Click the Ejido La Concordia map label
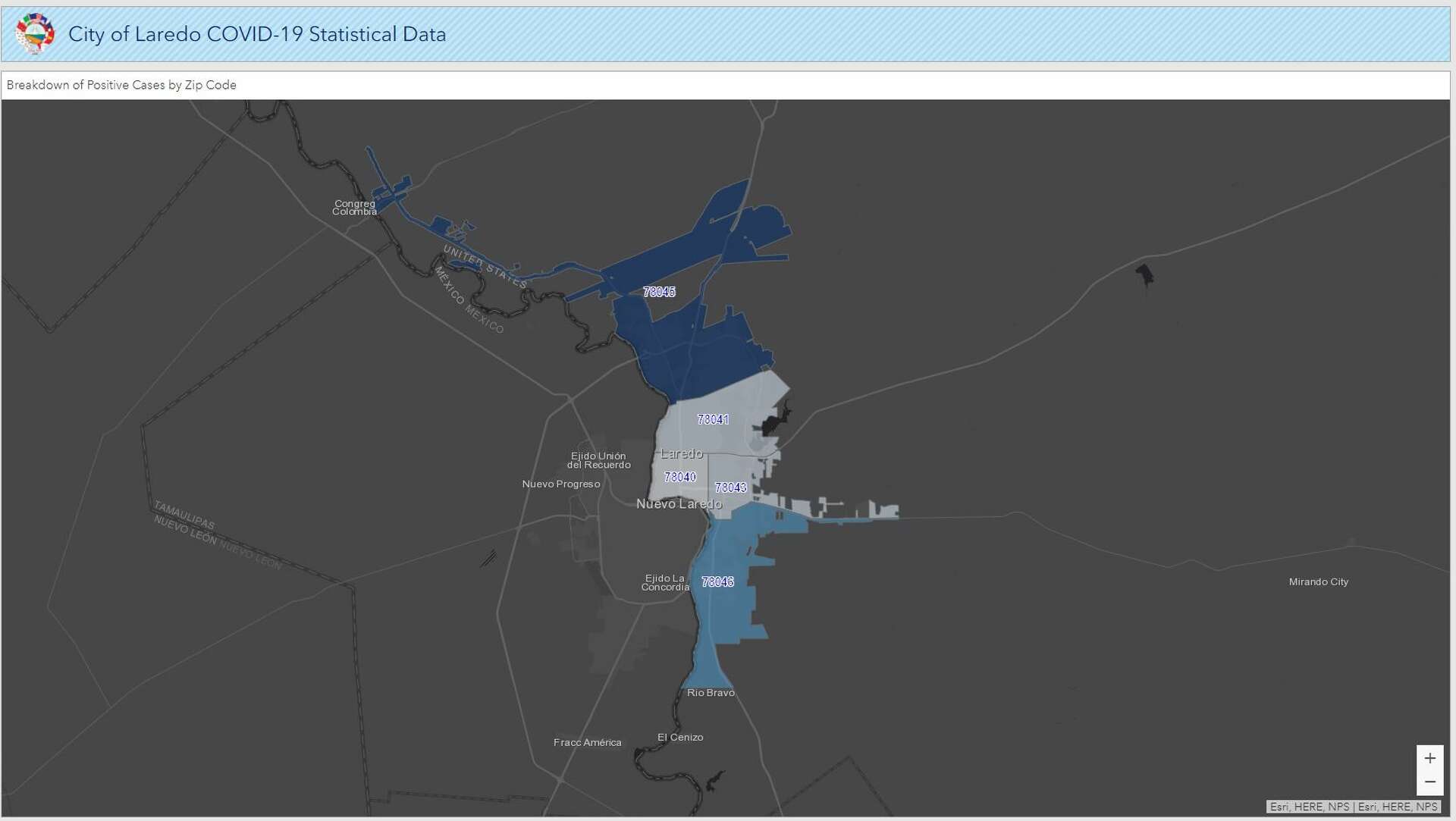The width and height of the screenshot is (1456, 821). click(665, 583)
